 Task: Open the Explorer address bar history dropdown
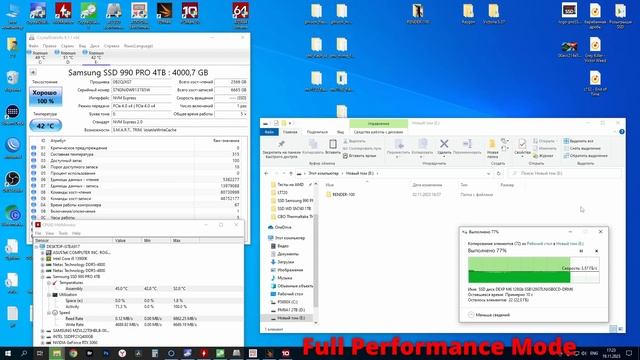(489, 173)
